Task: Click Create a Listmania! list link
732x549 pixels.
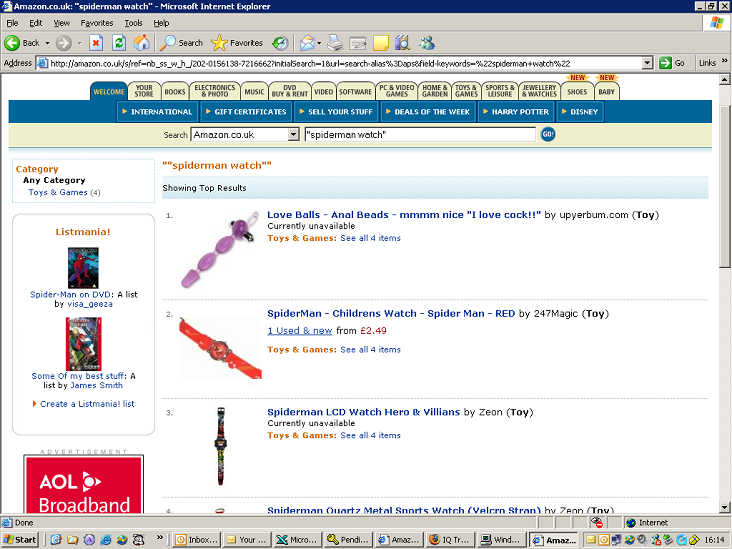Action: tap(87, 404)
